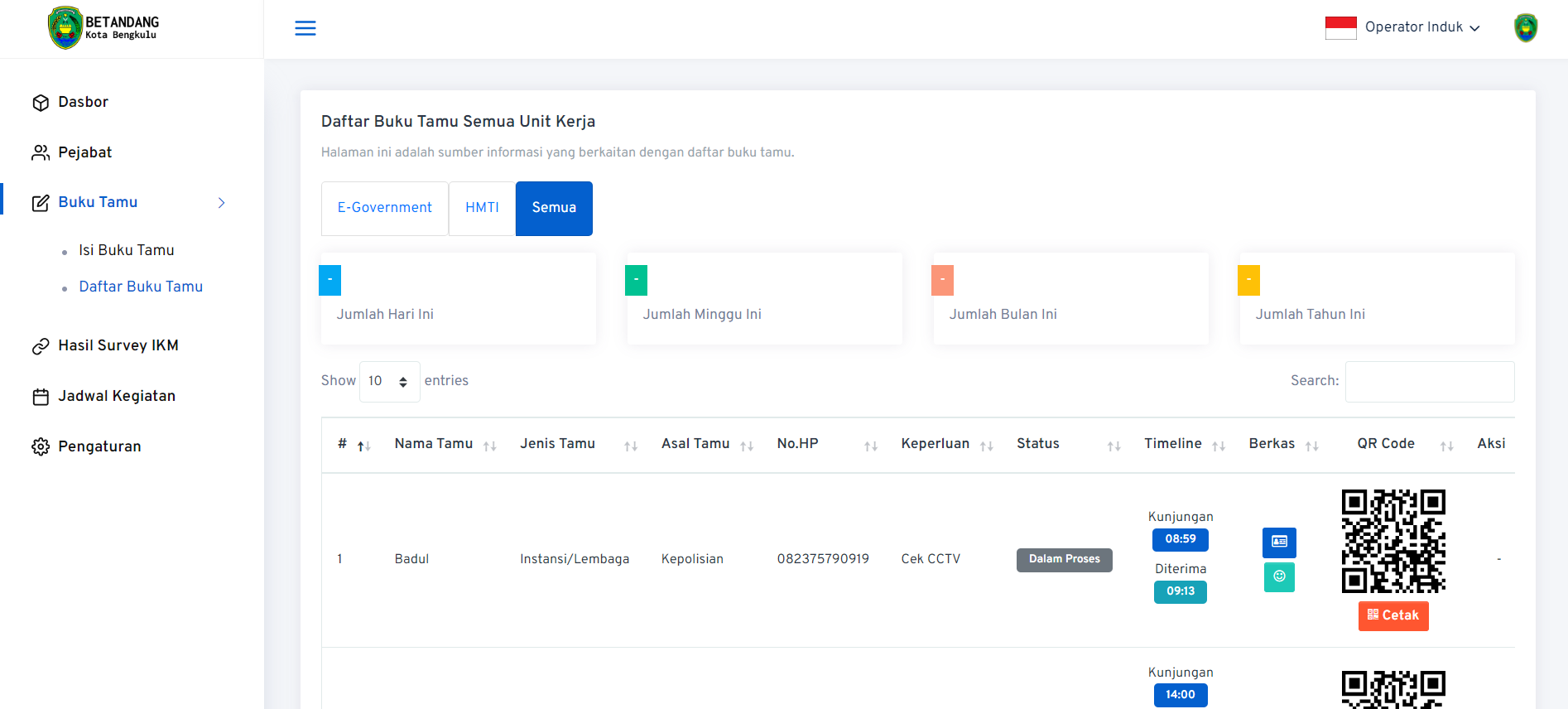The width and height of the screenshot is (1568, 709).
Task: Open the show entries count dropdown
Action: pos(390,381)
